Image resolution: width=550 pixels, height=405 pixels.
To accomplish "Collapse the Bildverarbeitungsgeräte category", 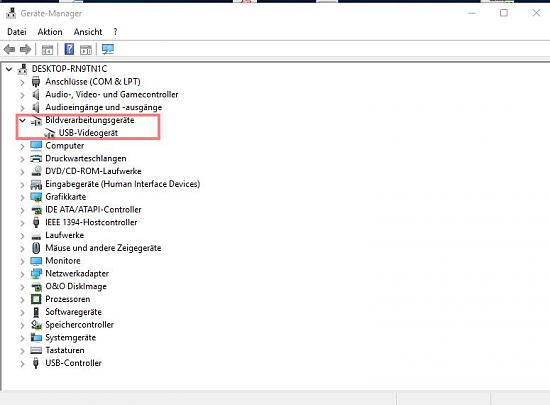I will tap(22, 120).
